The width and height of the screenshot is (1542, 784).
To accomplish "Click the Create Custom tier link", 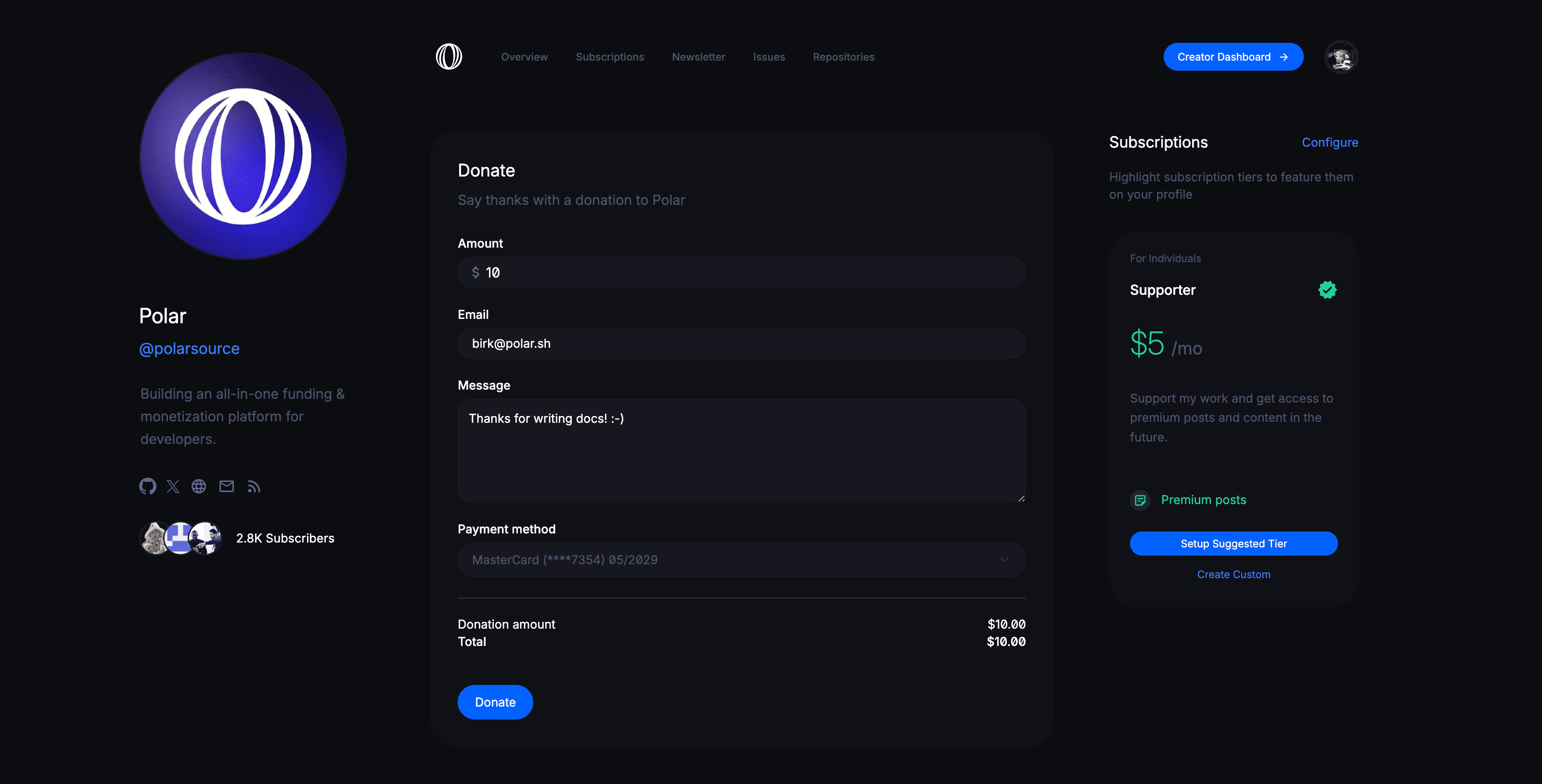I will (x=1234, y=574).
